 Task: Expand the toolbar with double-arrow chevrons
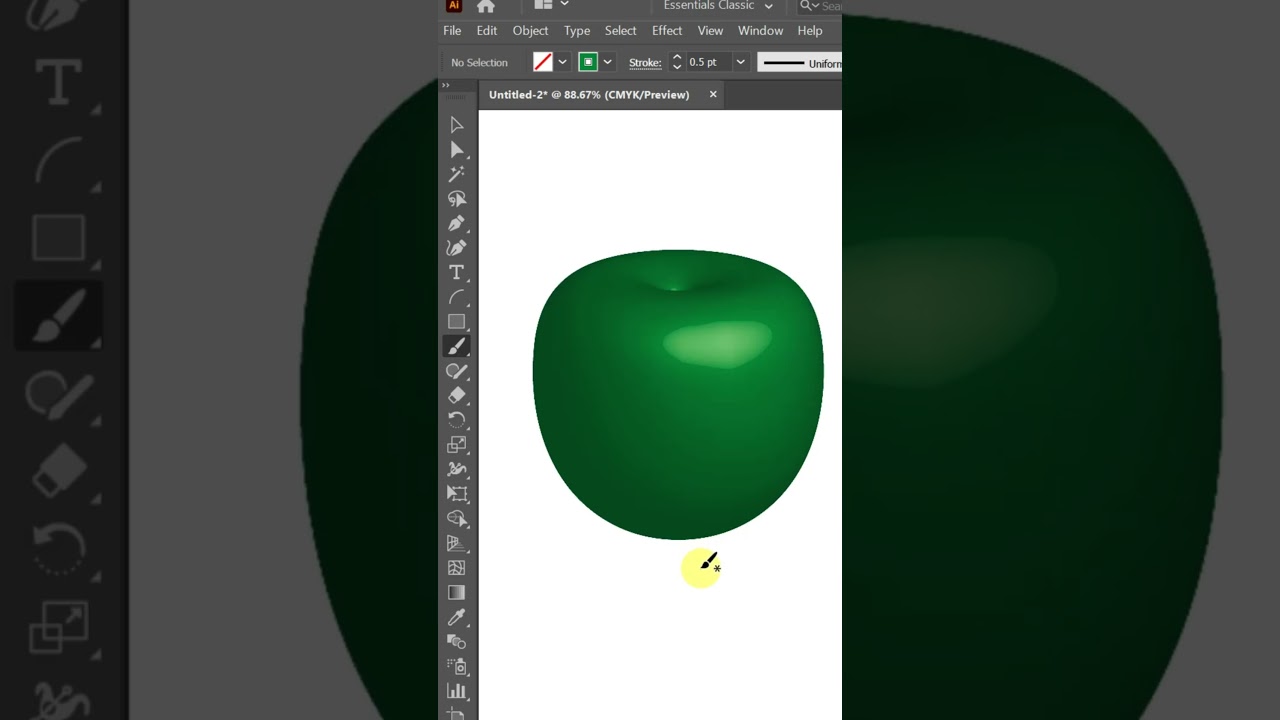[x=446, y=86]
